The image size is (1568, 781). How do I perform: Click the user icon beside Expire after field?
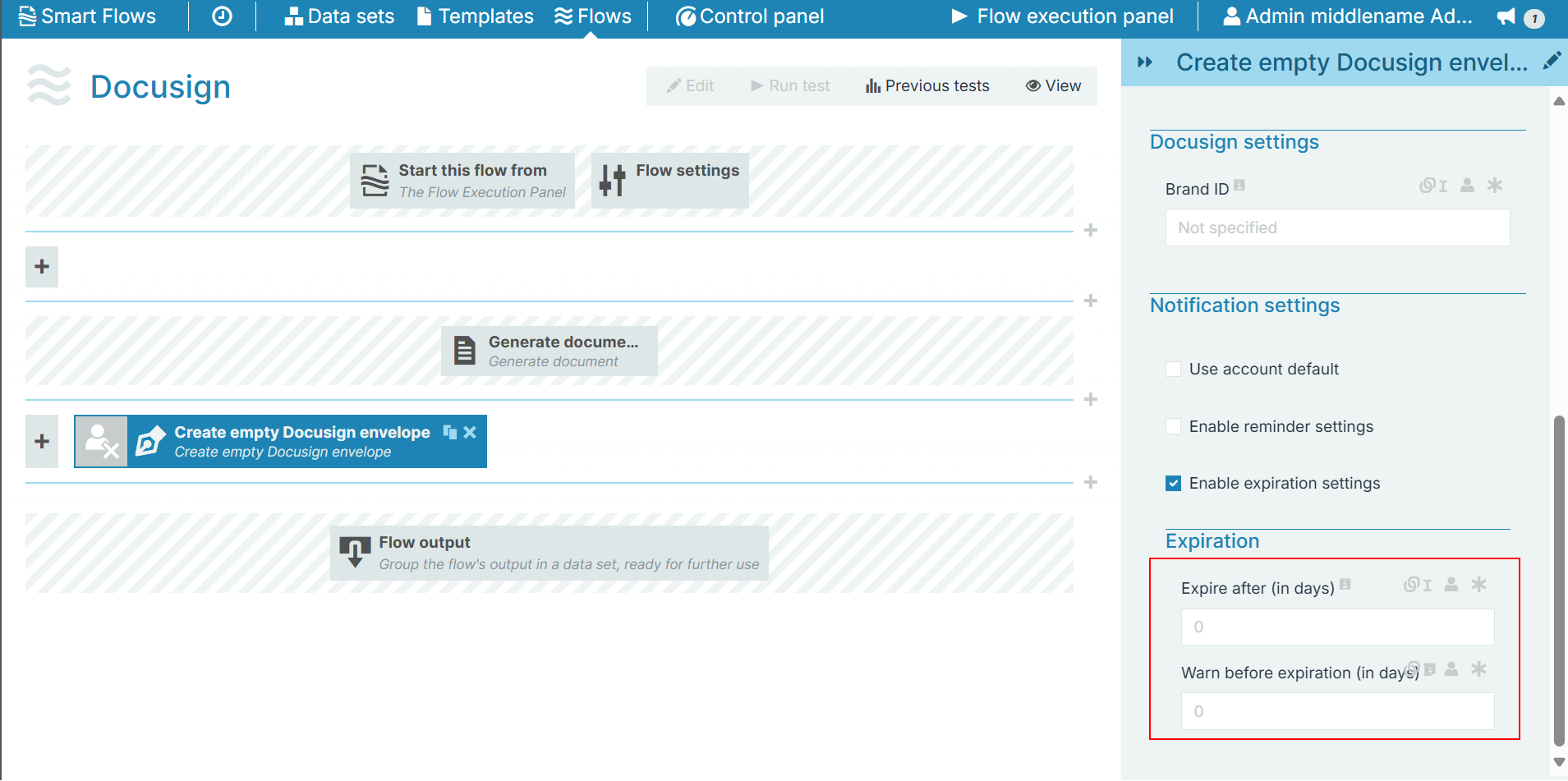coord(1451,585)
